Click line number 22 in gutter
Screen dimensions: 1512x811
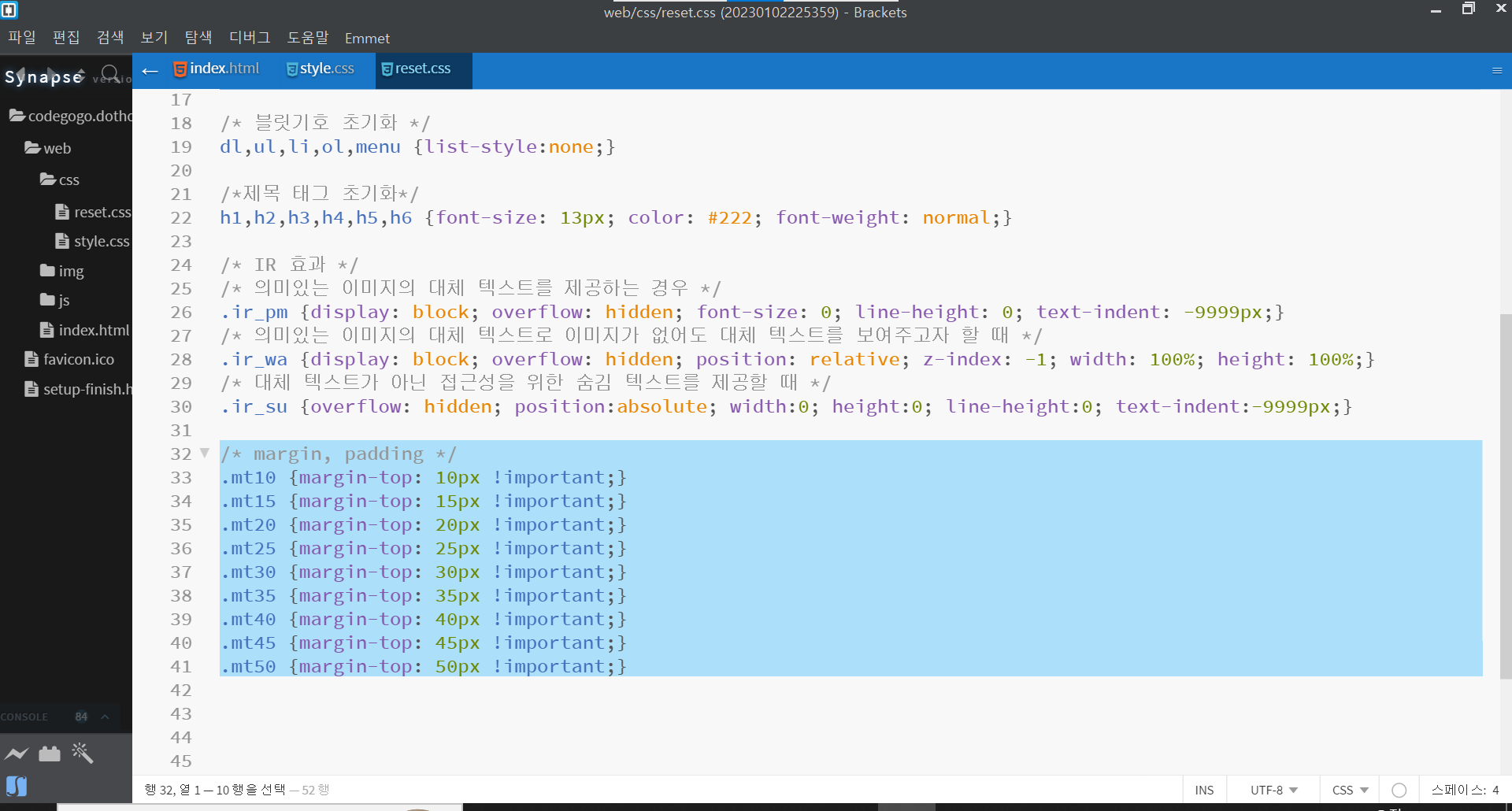pos(181,217)
